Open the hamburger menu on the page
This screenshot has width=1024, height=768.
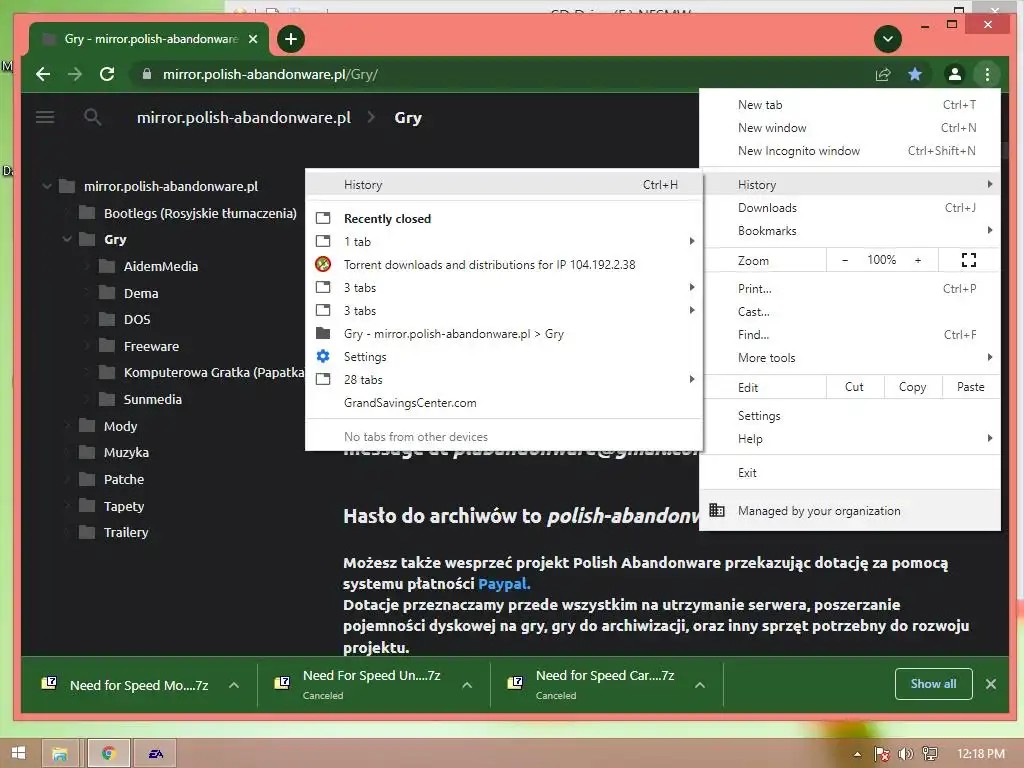45,118
